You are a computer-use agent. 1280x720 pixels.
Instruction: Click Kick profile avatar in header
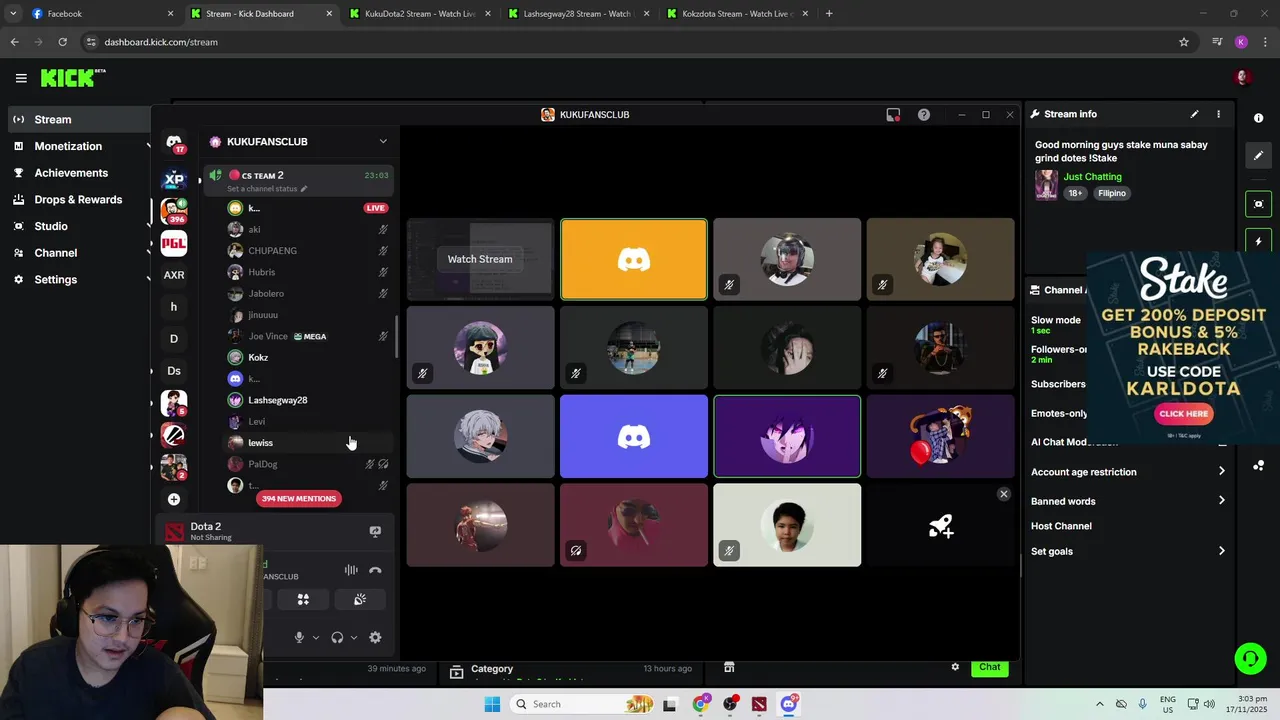pyautogui.click(x=1243, y=78)
